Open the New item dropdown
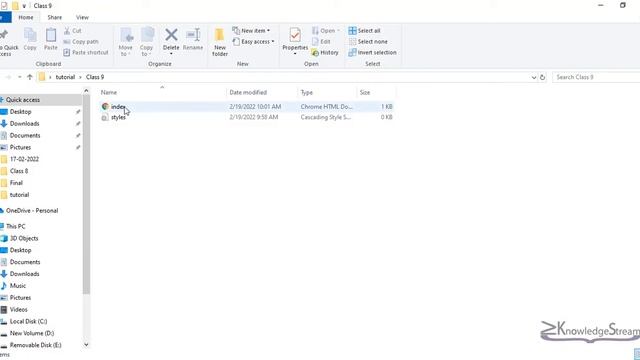Image resolution: width=640 pixels, height=360 pixels. [x=251, y=31]
